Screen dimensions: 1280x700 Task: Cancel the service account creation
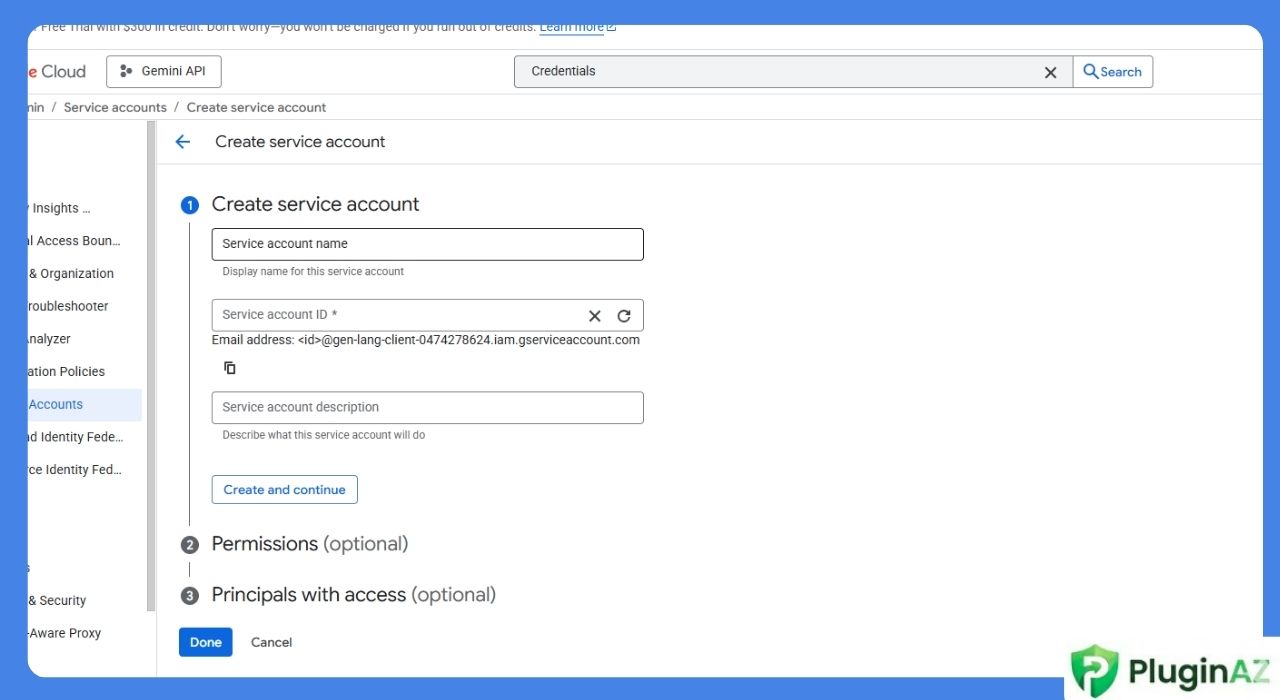271,641
